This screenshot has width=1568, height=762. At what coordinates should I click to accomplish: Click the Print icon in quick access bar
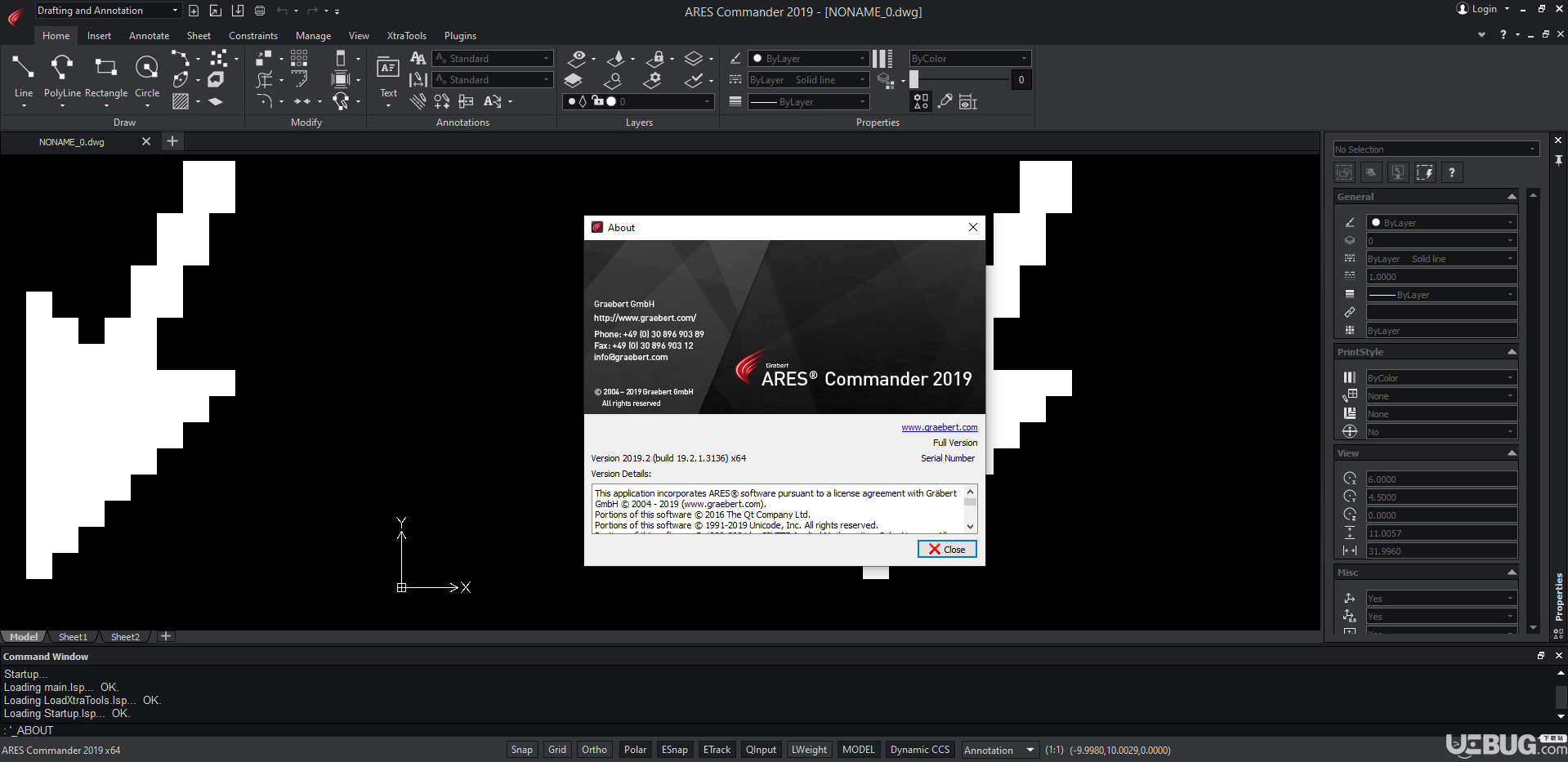click(x=260, y=11)
